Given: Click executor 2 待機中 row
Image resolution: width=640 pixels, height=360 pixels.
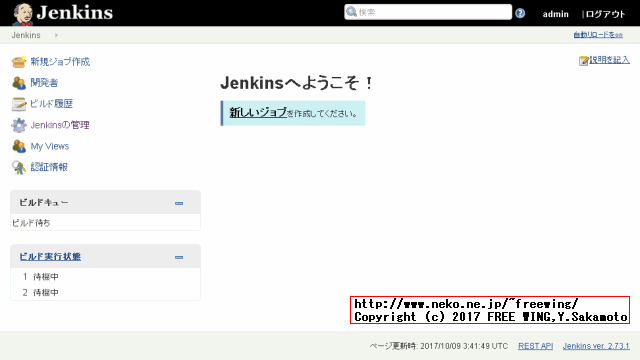Looking at the screenshot, I should tap(105, 293).
